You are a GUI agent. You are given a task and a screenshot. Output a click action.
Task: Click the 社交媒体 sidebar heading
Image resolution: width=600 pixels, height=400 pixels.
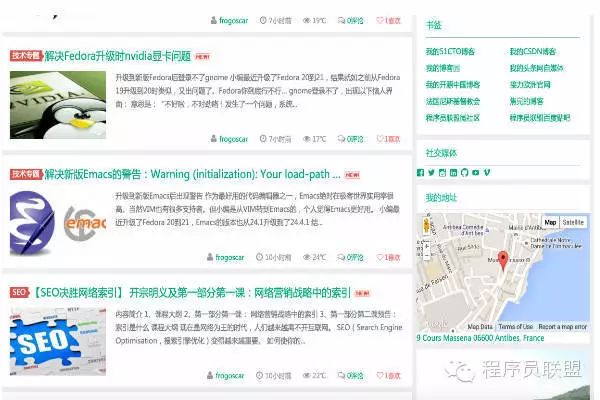coord(441,153)
